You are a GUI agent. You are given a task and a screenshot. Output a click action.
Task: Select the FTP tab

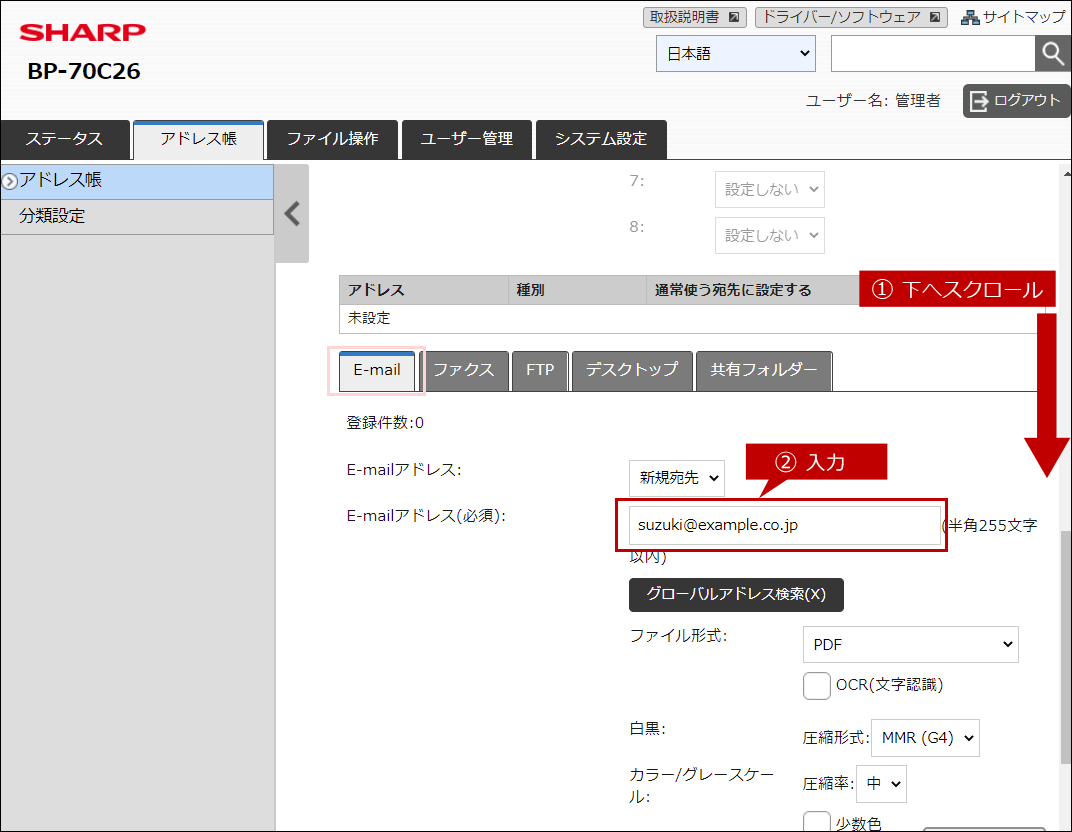(x=540, y=371)
